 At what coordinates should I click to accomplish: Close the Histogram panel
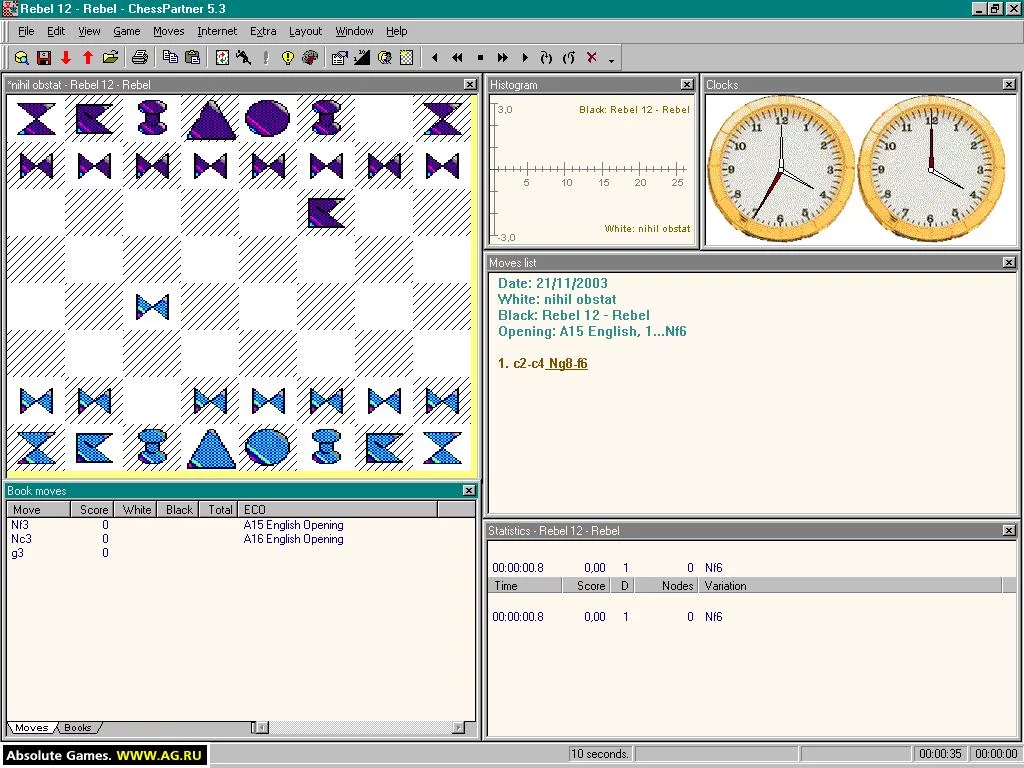point(686,84)
